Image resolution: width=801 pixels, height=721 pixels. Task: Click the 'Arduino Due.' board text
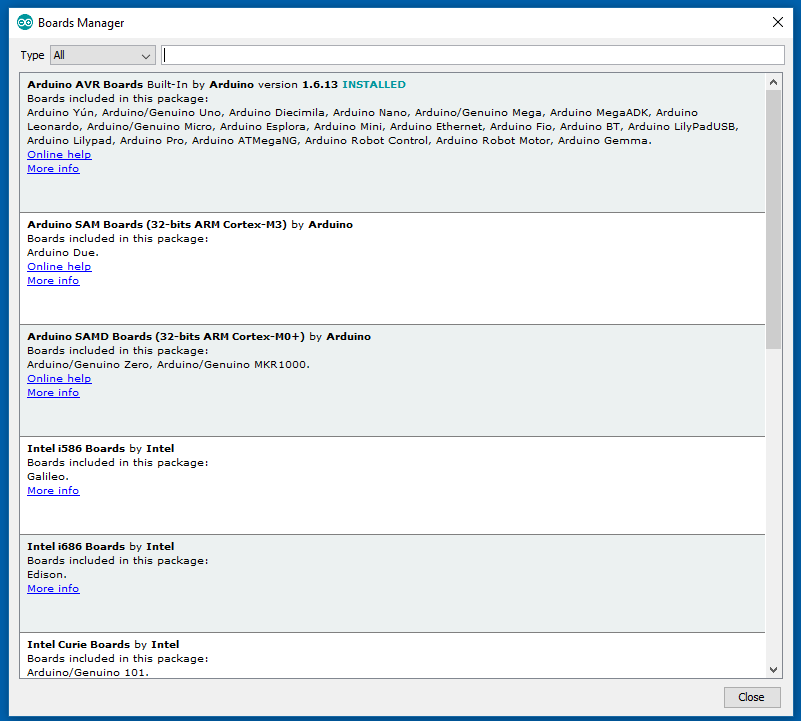point(63,252)
